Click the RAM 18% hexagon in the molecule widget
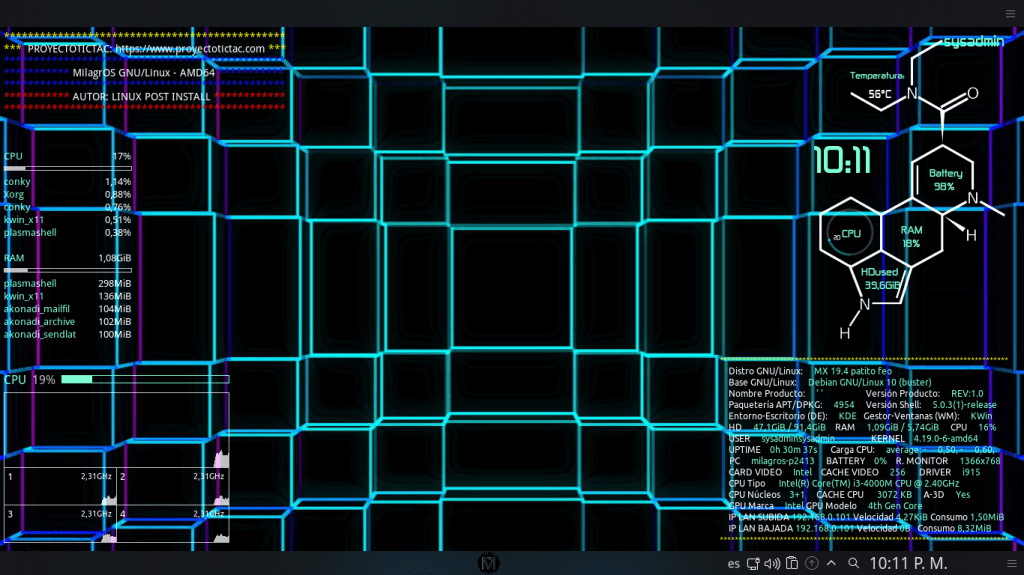Screen dimensions: 1024x575 pyautogui.click(x=910, y=236)
